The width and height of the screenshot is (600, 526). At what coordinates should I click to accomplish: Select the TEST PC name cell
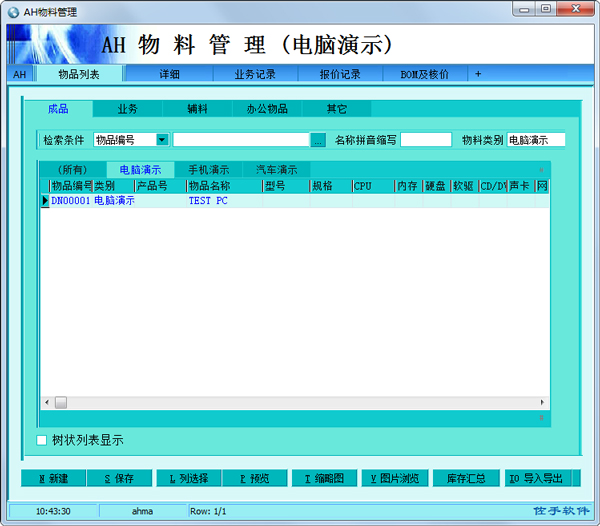tap(225, 200)
